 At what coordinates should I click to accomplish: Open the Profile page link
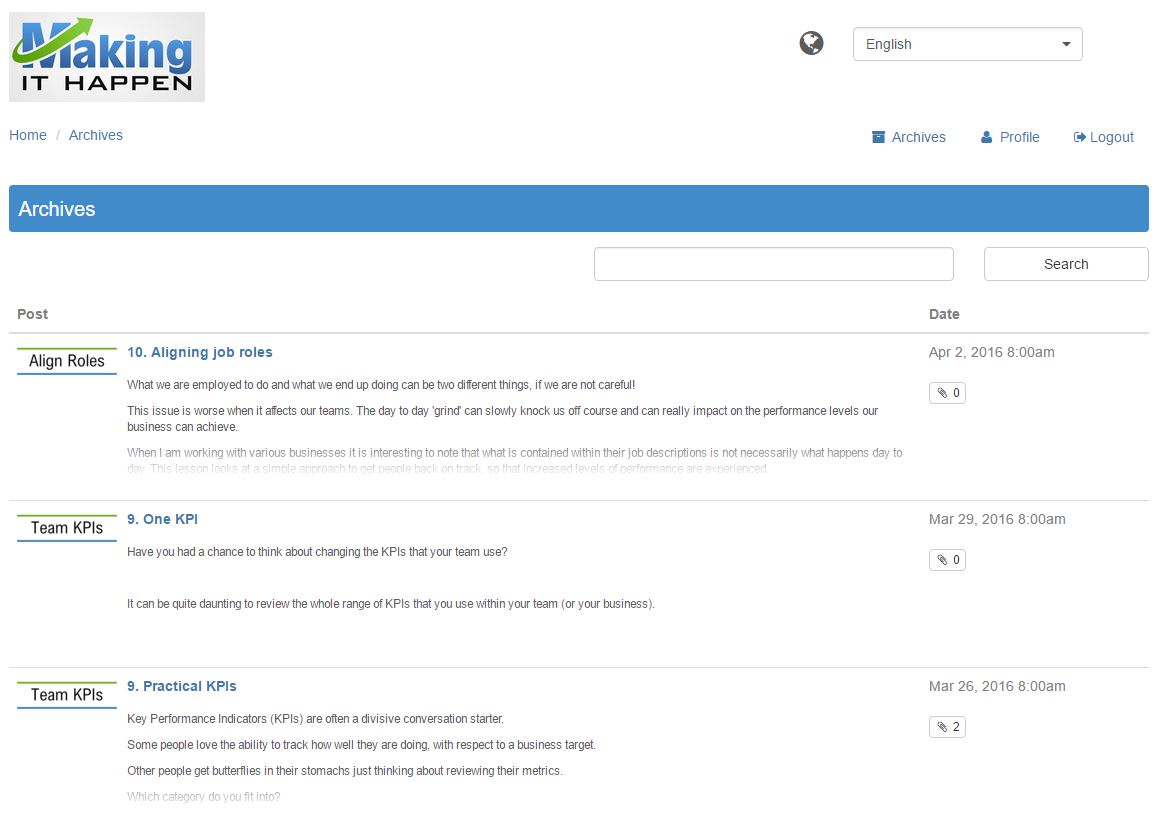pos(1010,137)
